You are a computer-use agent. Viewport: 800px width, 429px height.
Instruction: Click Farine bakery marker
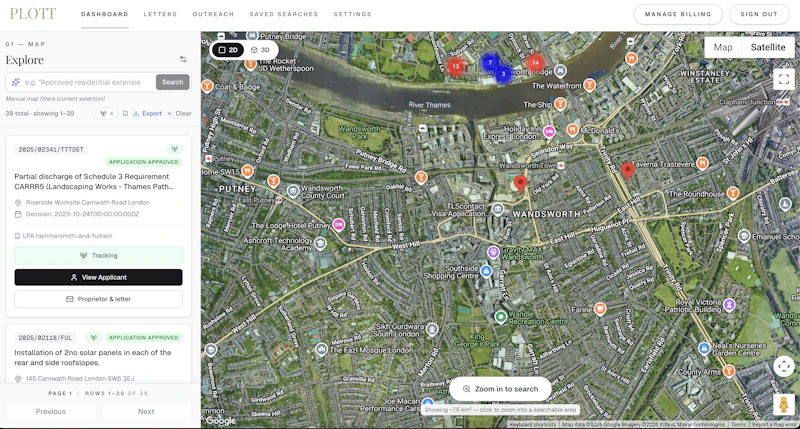[x=601, y=309]
